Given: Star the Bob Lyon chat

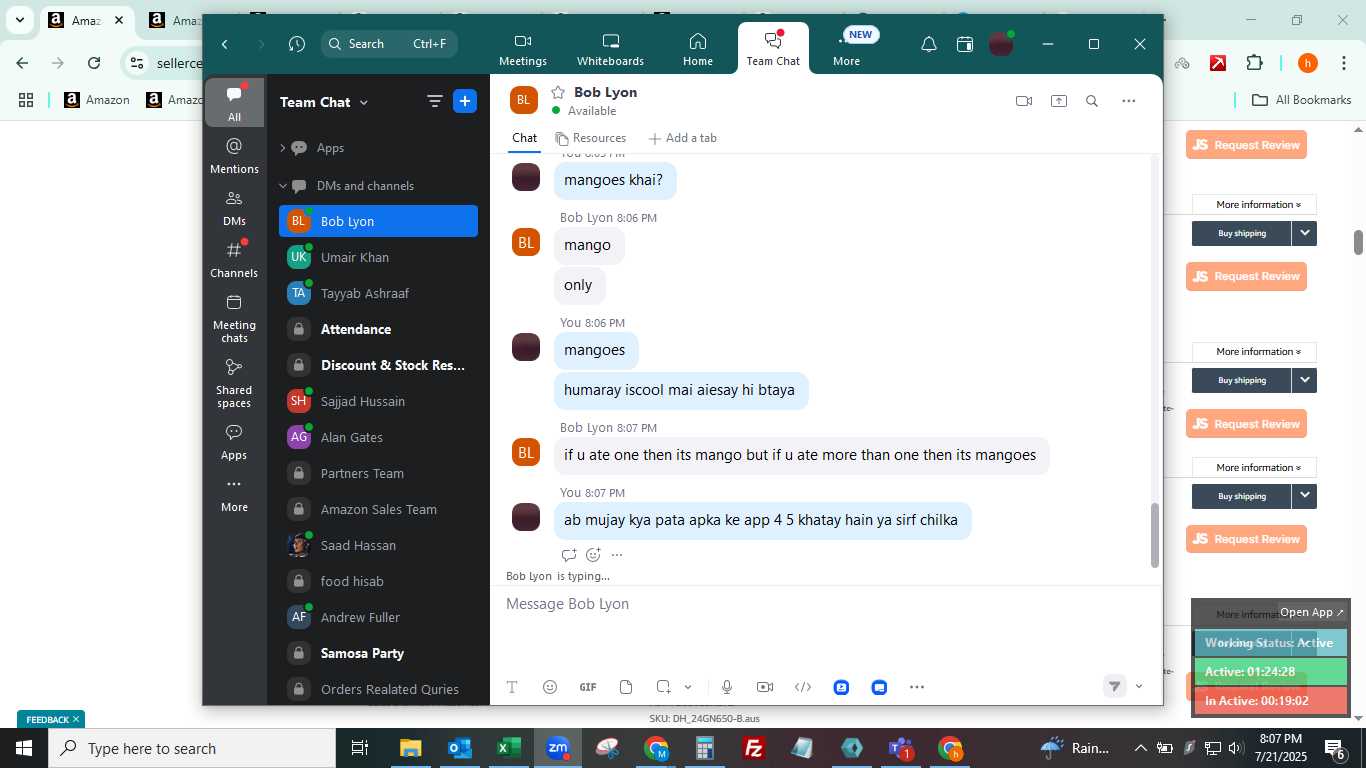Looking at the screenshot, I should tap(558, 92).
